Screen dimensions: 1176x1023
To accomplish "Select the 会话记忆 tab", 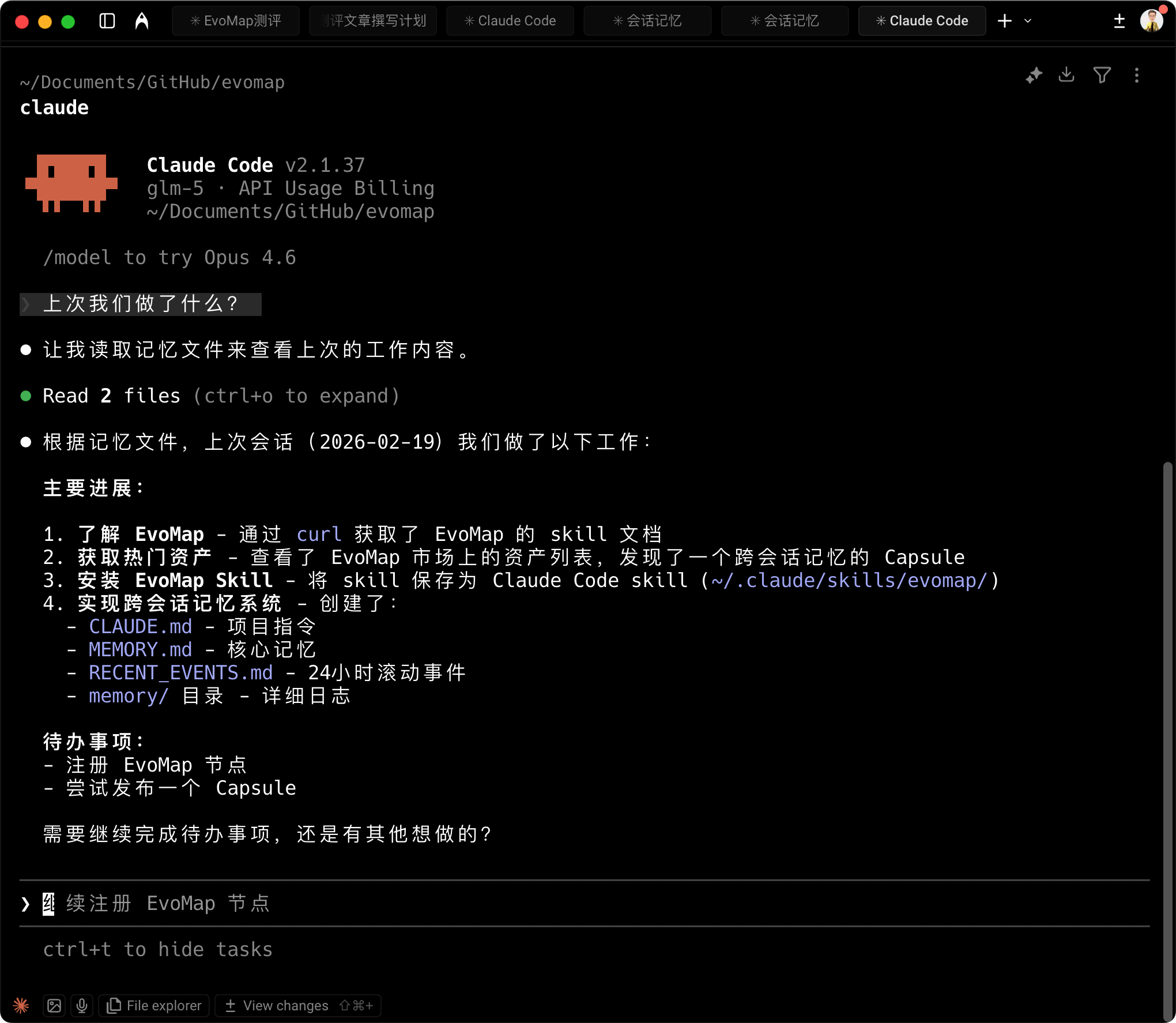I will (x=647, y=20).
